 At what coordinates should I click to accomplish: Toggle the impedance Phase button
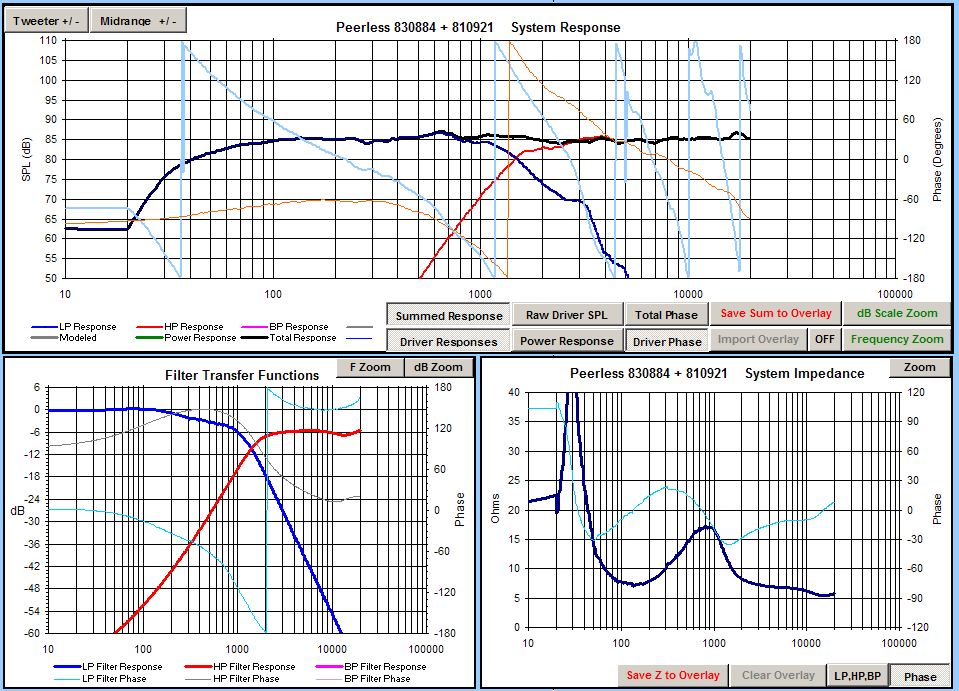[920, 676]
